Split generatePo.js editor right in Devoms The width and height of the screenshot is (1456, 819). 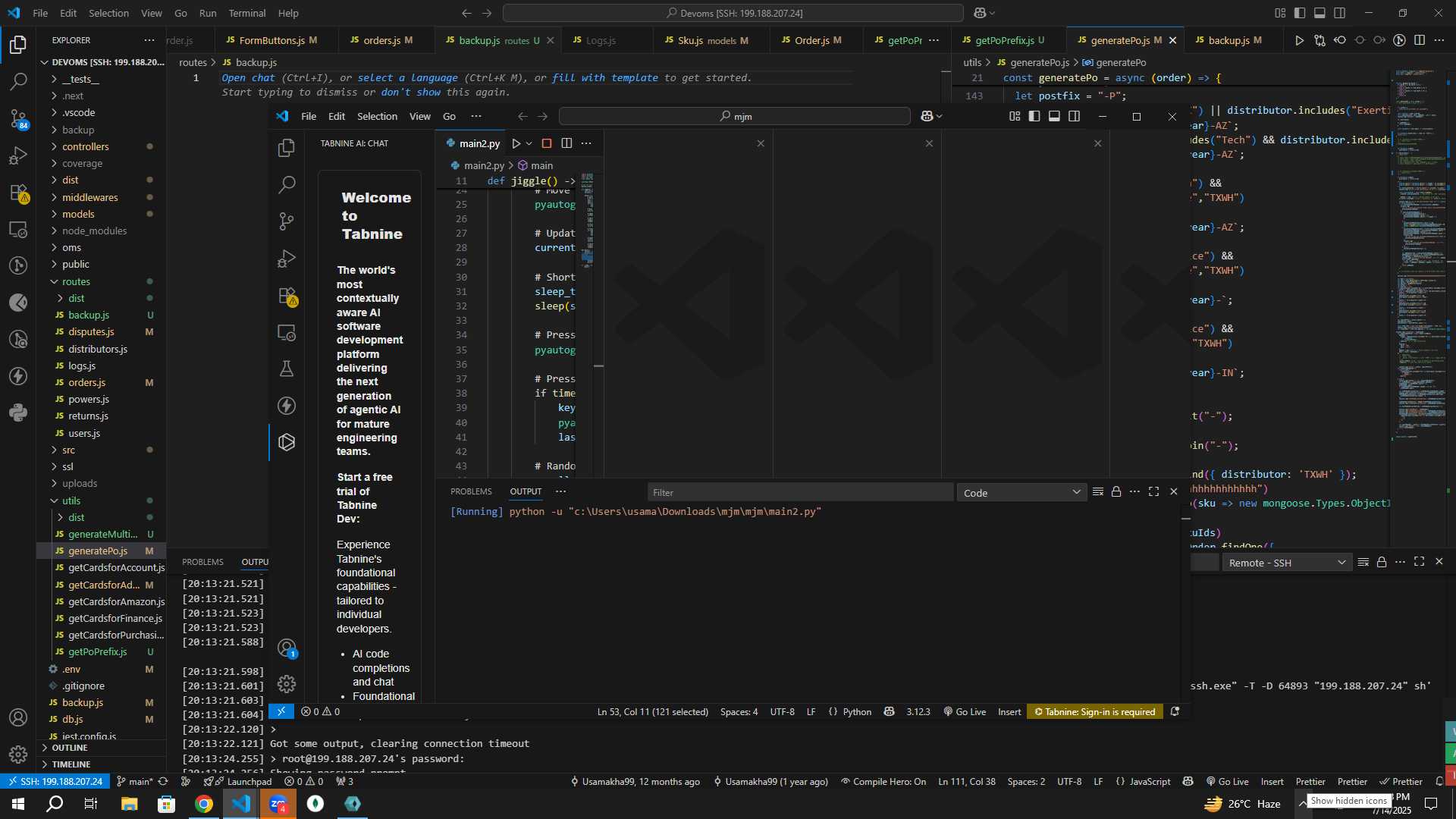tap(1420, 40)
